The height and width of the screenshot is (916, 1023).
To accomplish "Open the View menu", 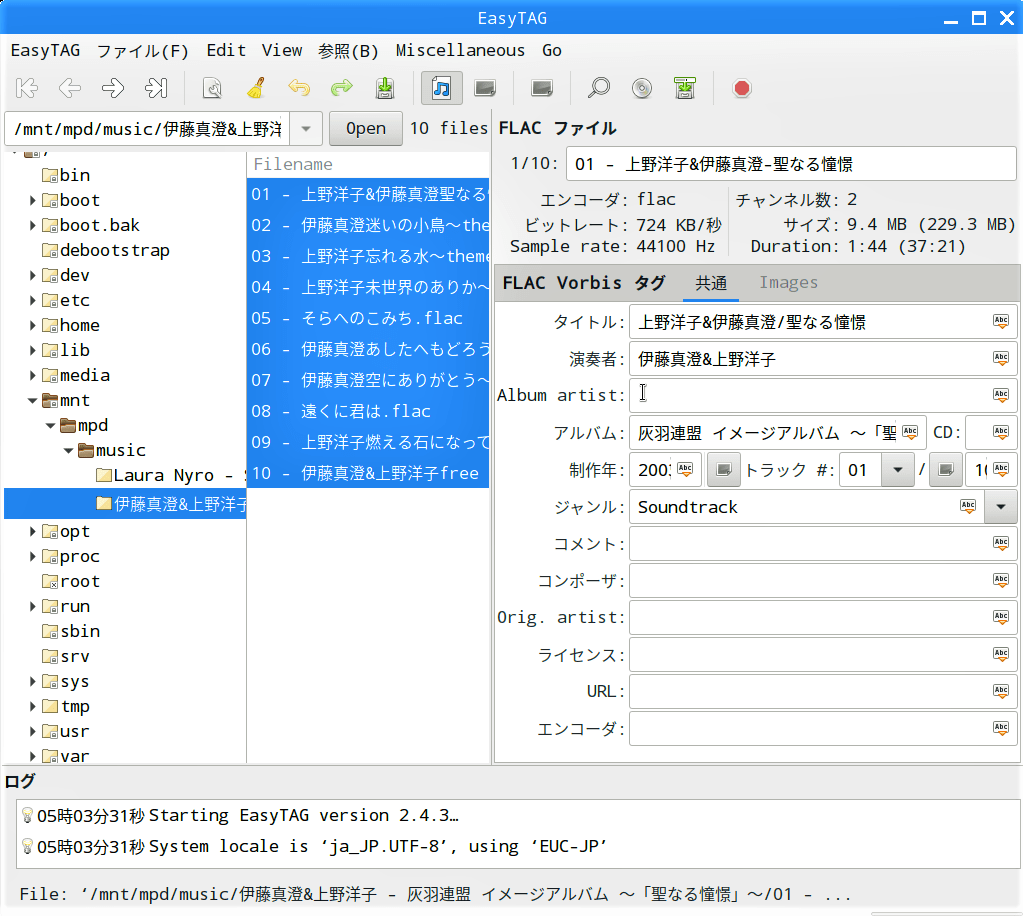I will (x=282, y=50).
